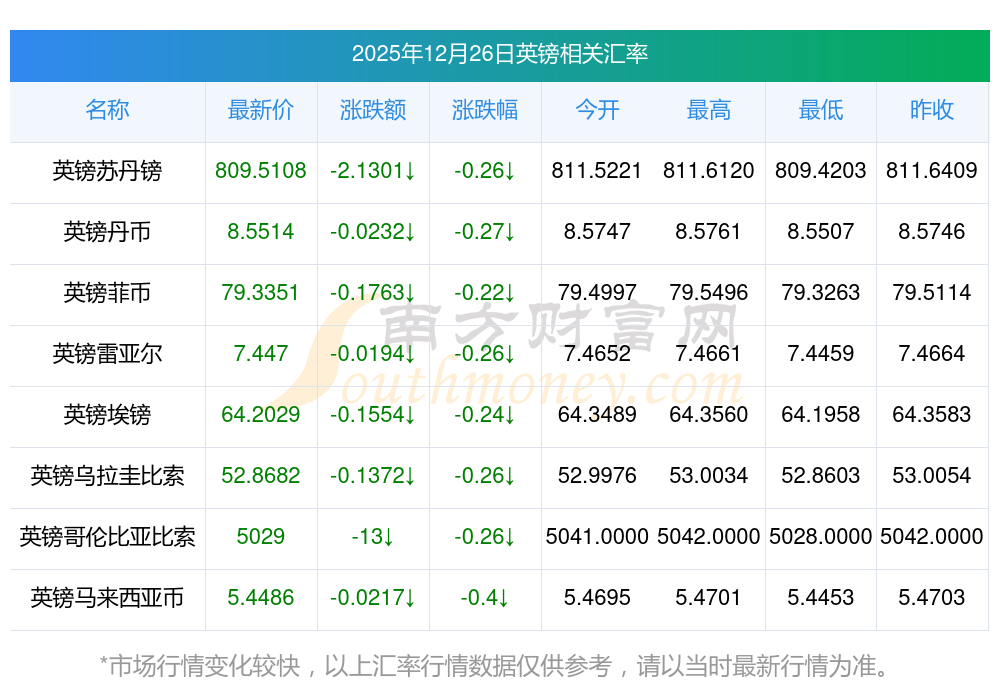
Task: Click low value 79.3263
Action: (x=821, y=292)
